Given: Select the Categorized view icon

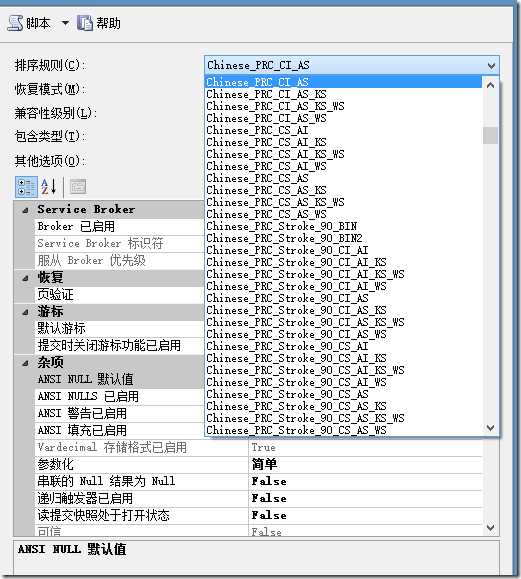Looking at the screenshot, I should click(x=26, y=187).
